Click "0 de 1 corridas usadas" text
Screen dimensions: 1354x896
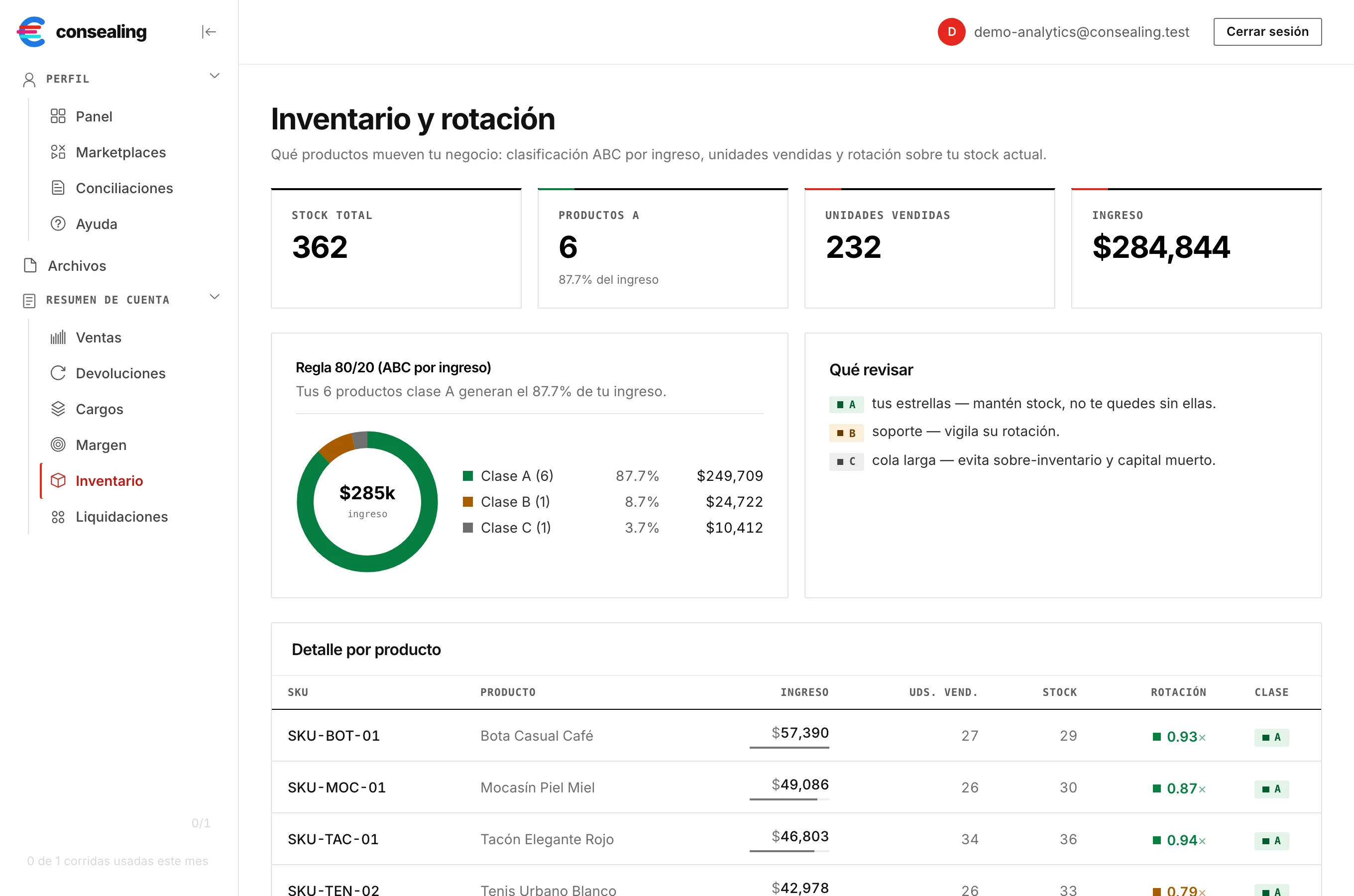(117, 861)
